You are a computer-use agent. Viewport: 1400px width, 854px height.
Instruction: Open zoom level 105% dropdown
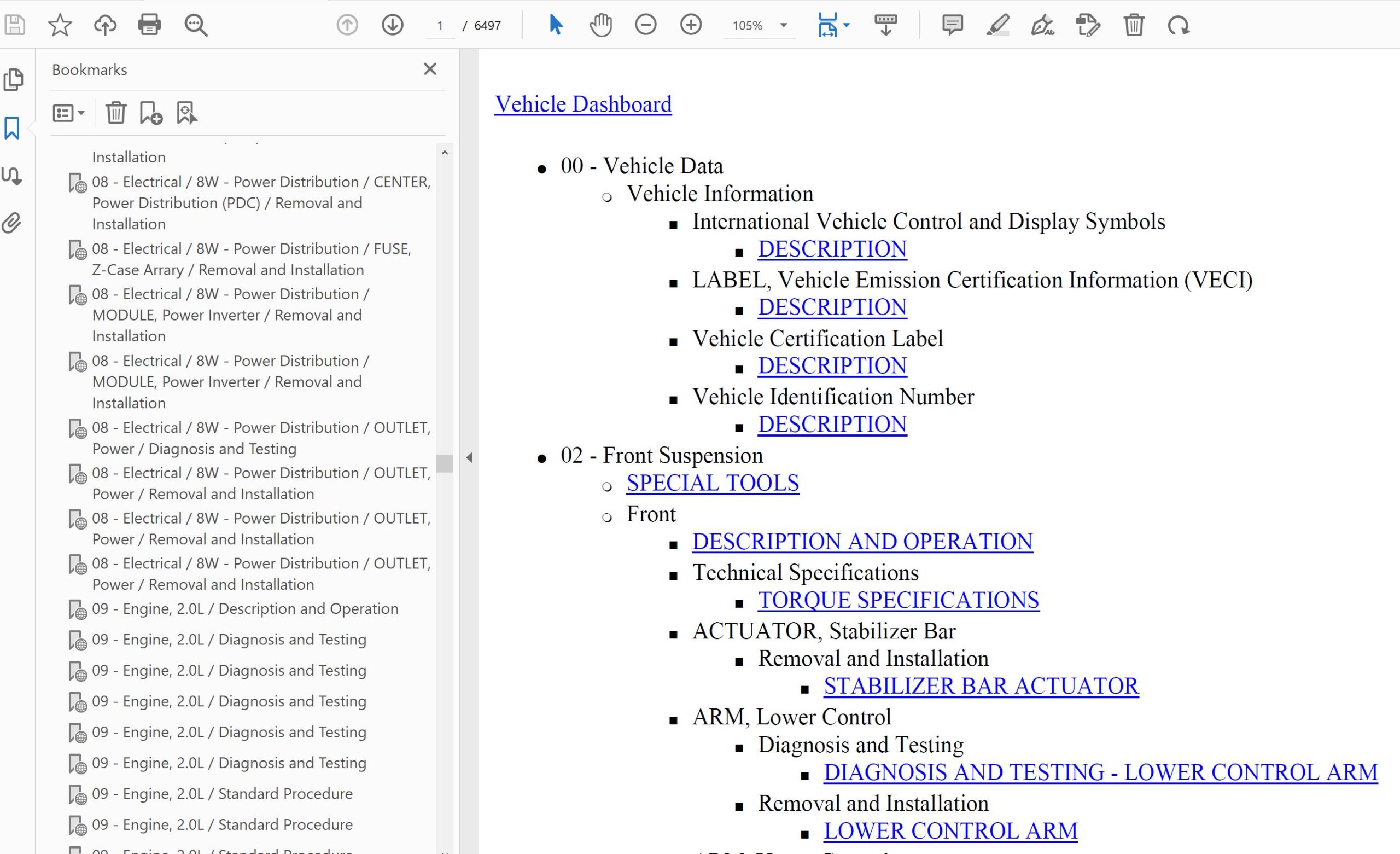point(784,25)
